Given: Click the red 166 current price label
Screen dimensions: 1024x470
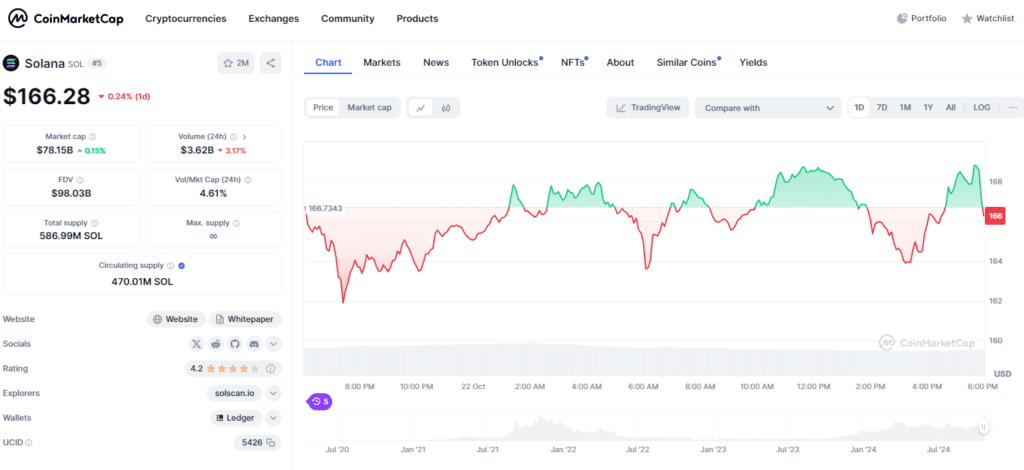Looking at the screenshot, I should tap(995, 216).
